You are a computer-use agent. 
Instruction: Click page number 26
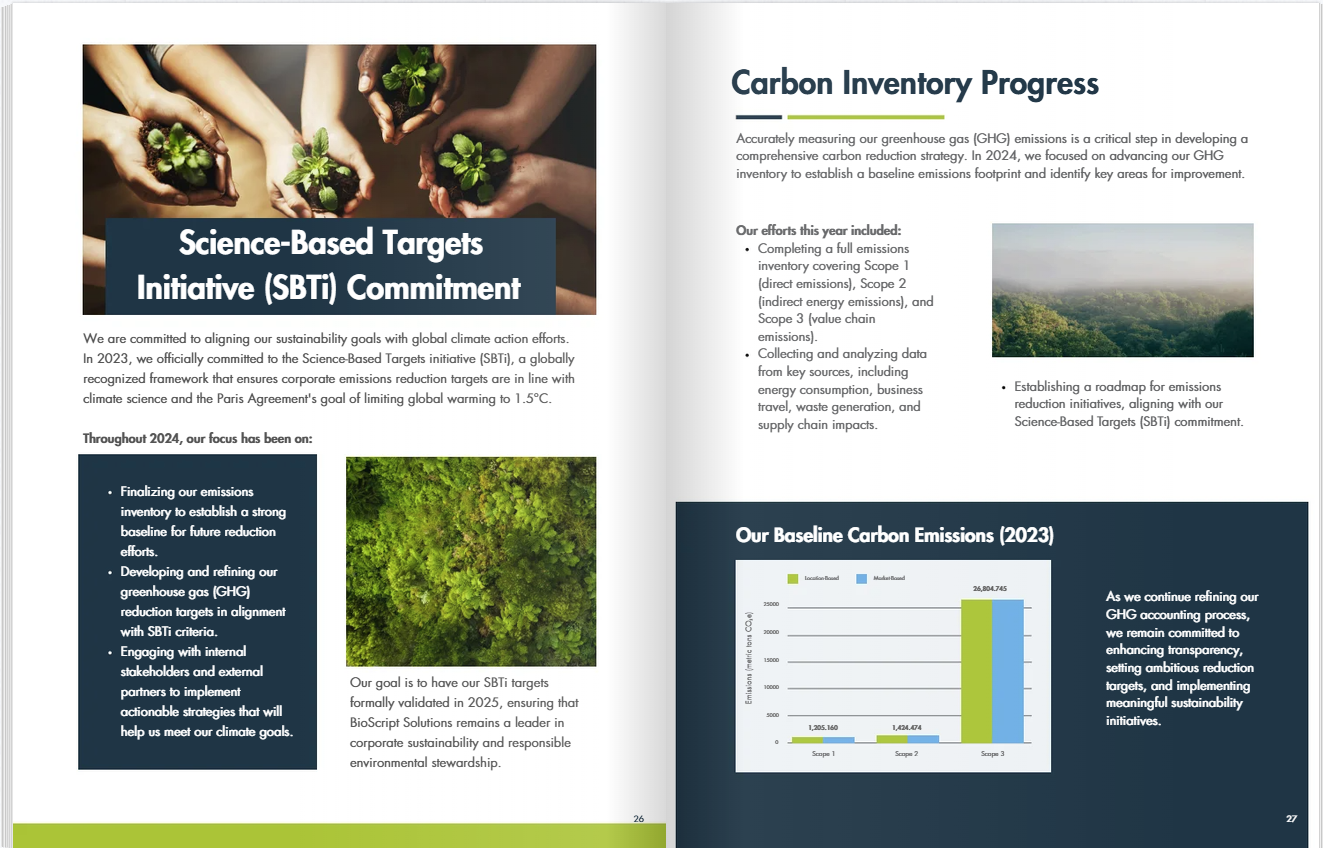click(639, 818)
